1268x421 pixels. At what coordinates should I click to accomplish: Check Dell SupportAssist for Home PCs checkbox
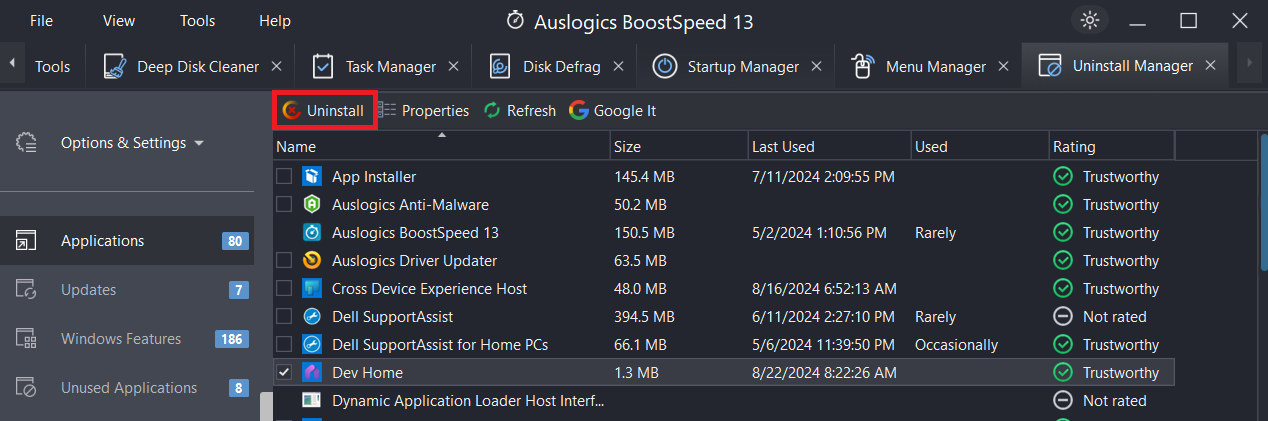pos(284,344)
